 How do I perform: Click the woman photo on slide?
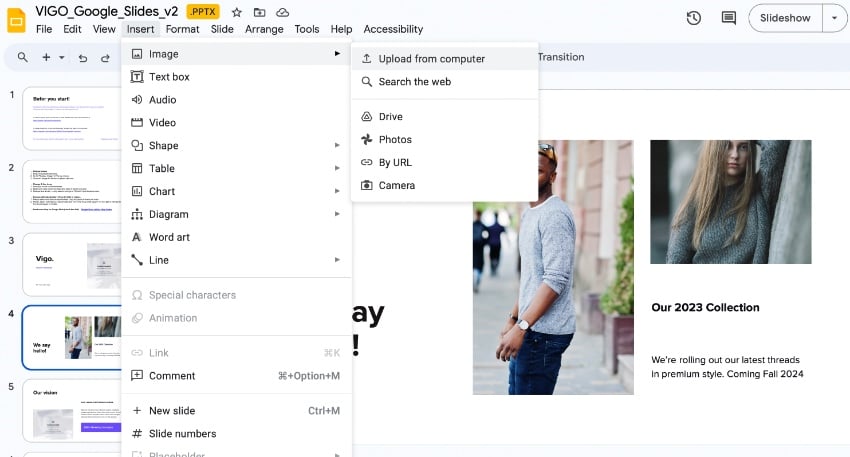pyautogui.click(x=730, y=201)
